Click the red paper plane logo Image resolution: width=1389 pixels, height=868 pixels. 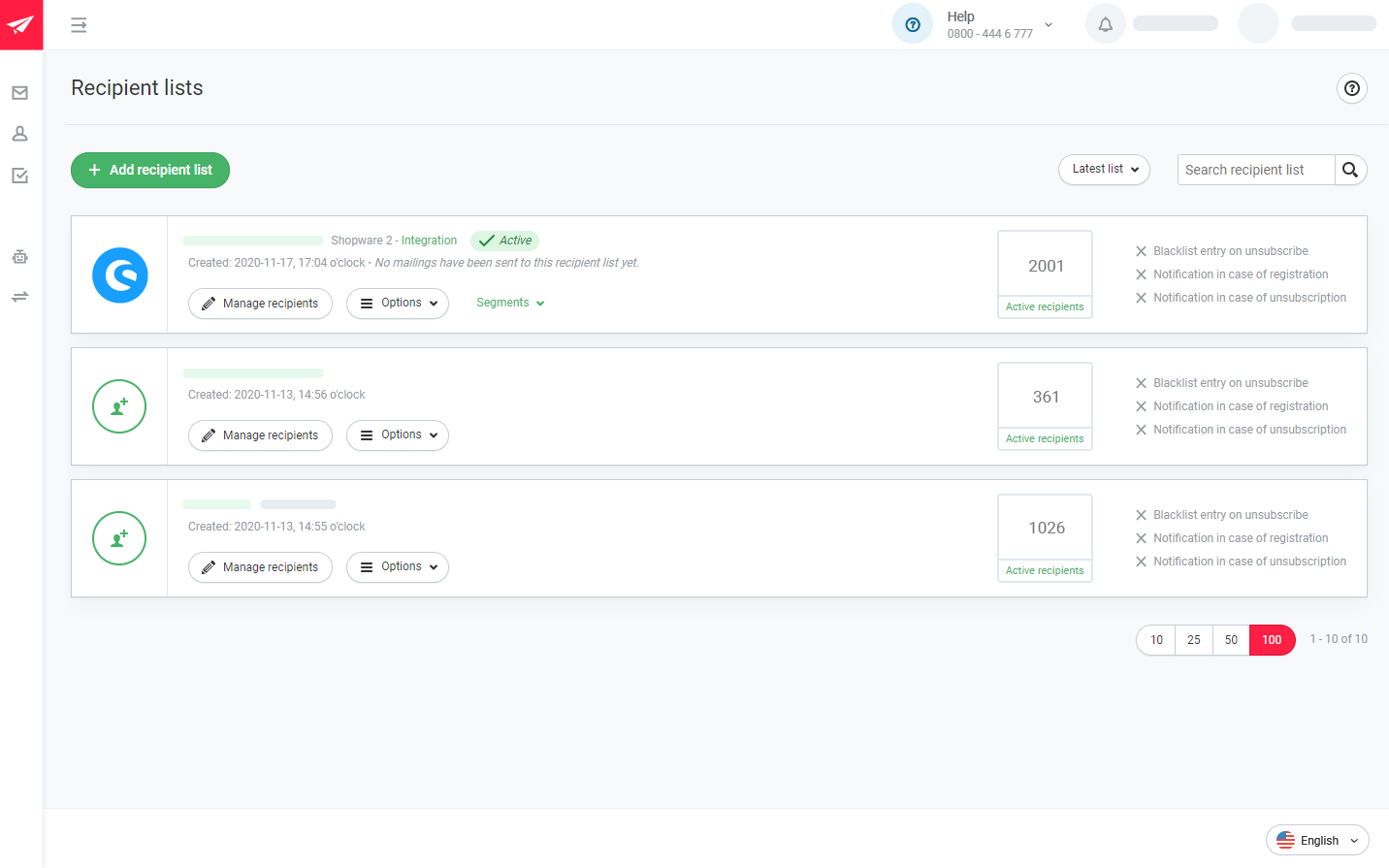point(21,24)
